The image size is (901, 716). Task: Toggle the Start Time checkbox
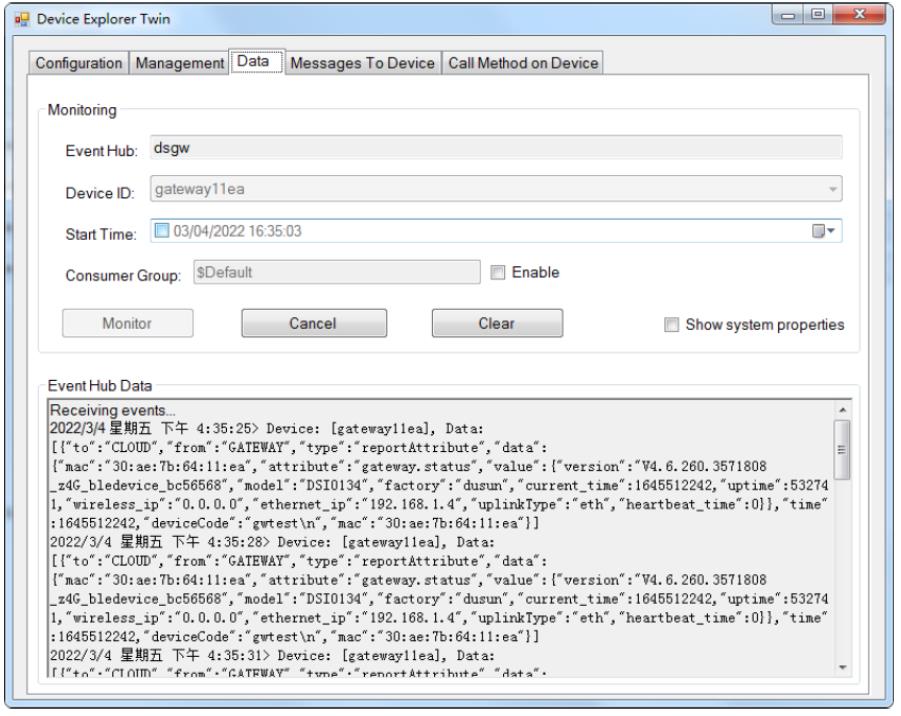[x=162, y=231]
